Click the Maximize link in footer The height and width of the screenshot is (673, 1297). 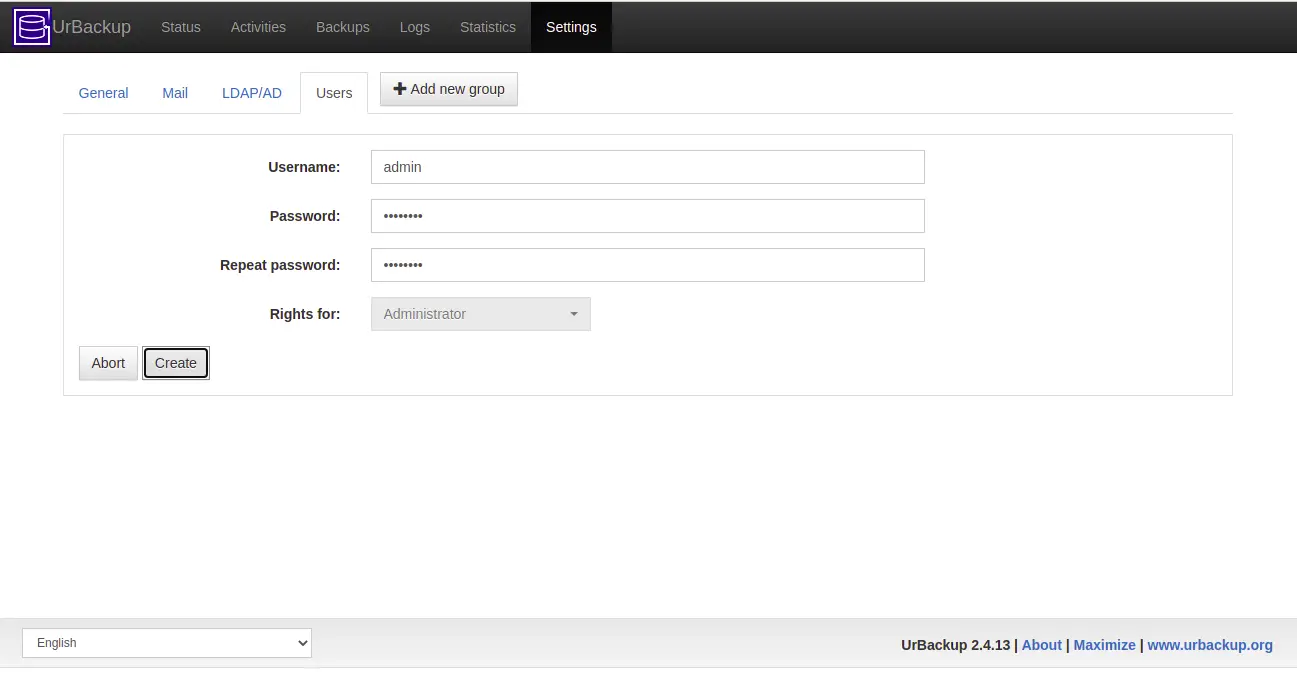[x=1104, y=645]
